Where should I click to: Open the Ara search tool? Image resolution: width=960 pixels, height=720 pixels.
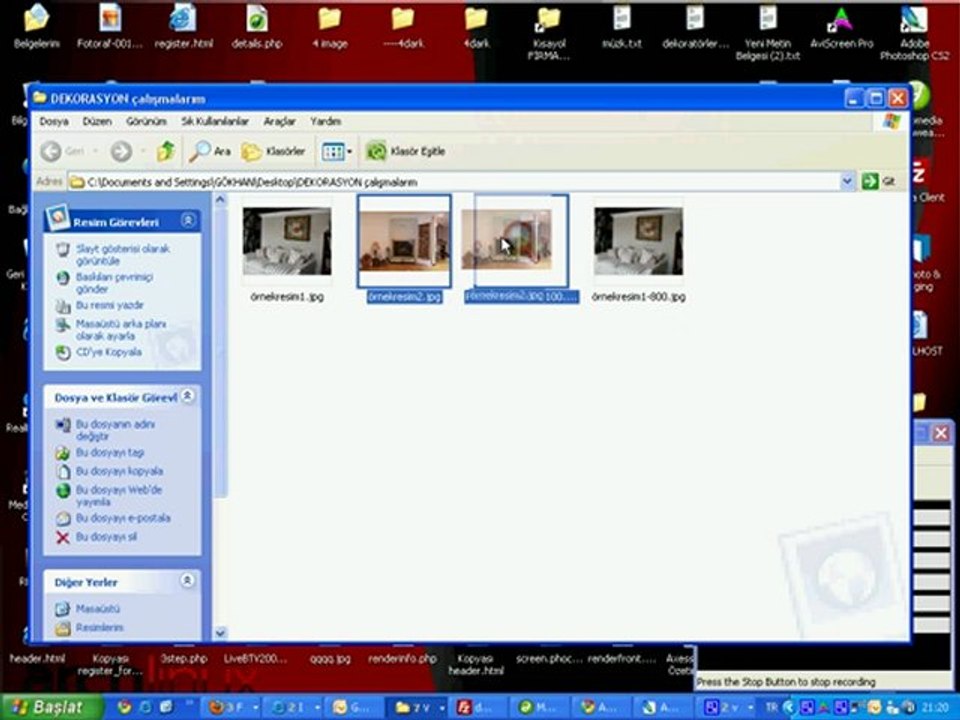(x=210, y=151)
